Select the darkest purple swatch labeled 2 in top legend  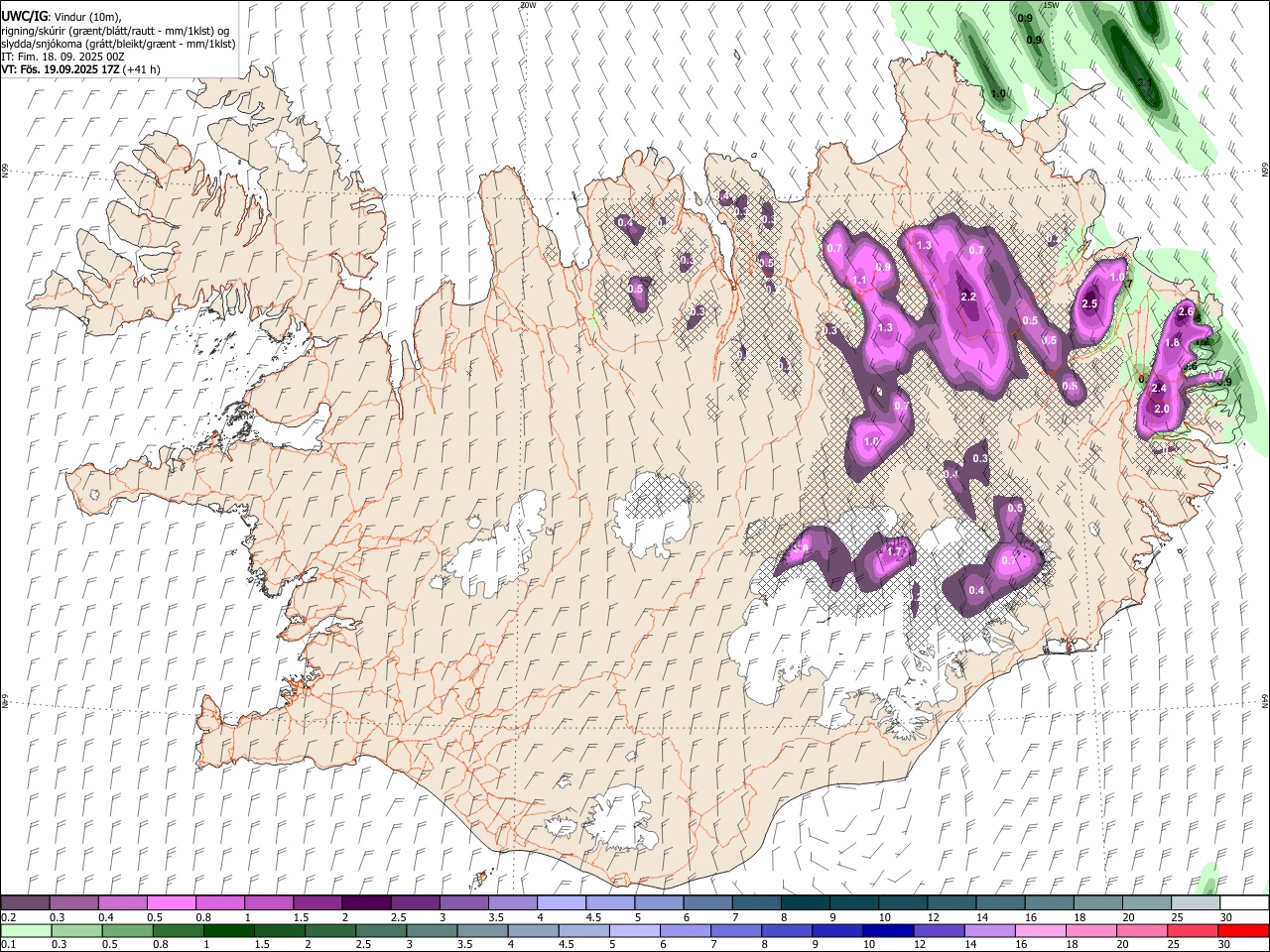pos(366,902)
